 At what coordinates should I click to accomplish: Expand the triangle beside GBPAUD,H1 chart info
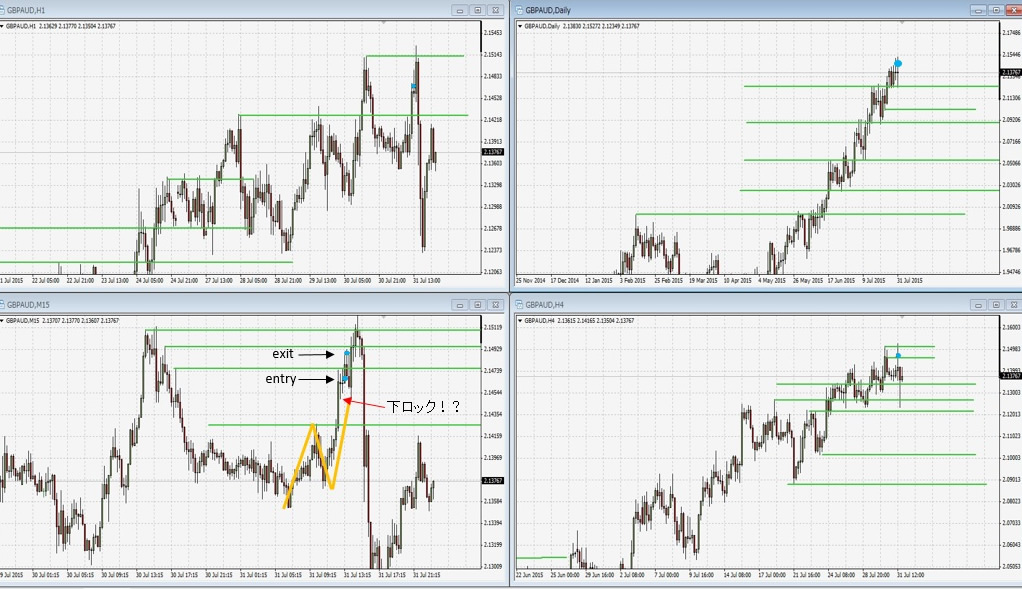click(x=3, y=25)
